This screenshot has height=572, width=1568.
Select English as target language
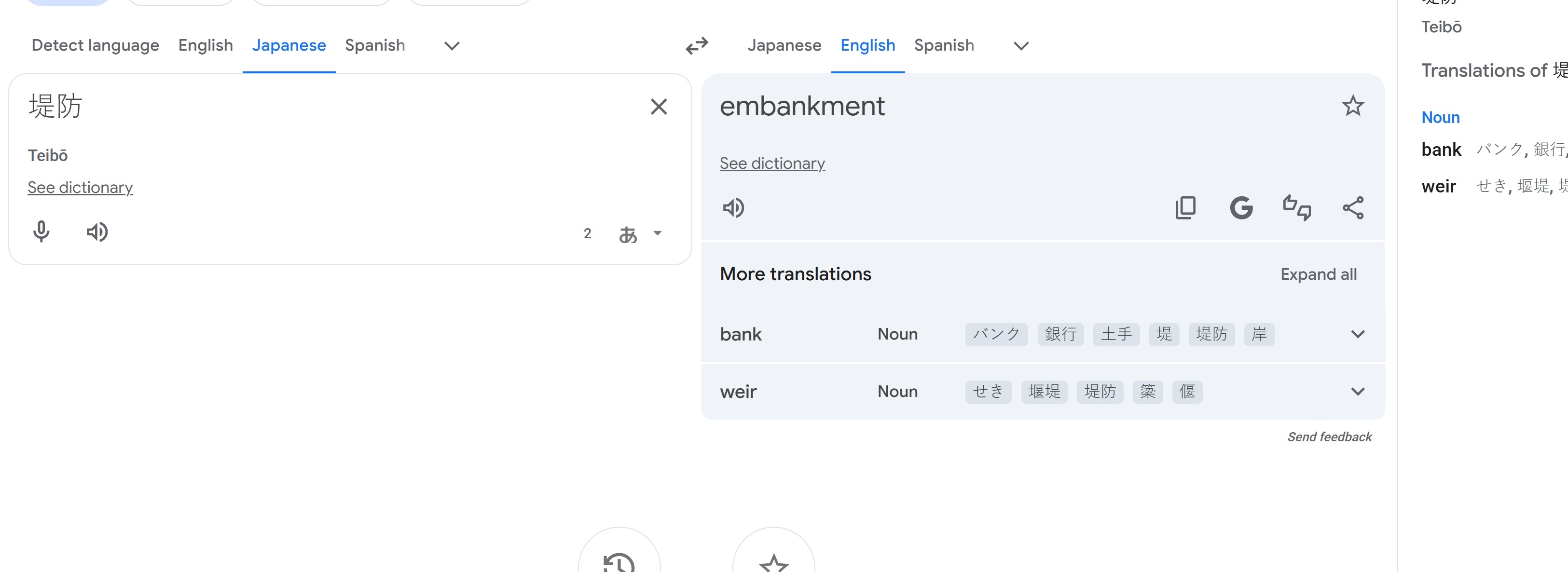(x=868, y=46)
